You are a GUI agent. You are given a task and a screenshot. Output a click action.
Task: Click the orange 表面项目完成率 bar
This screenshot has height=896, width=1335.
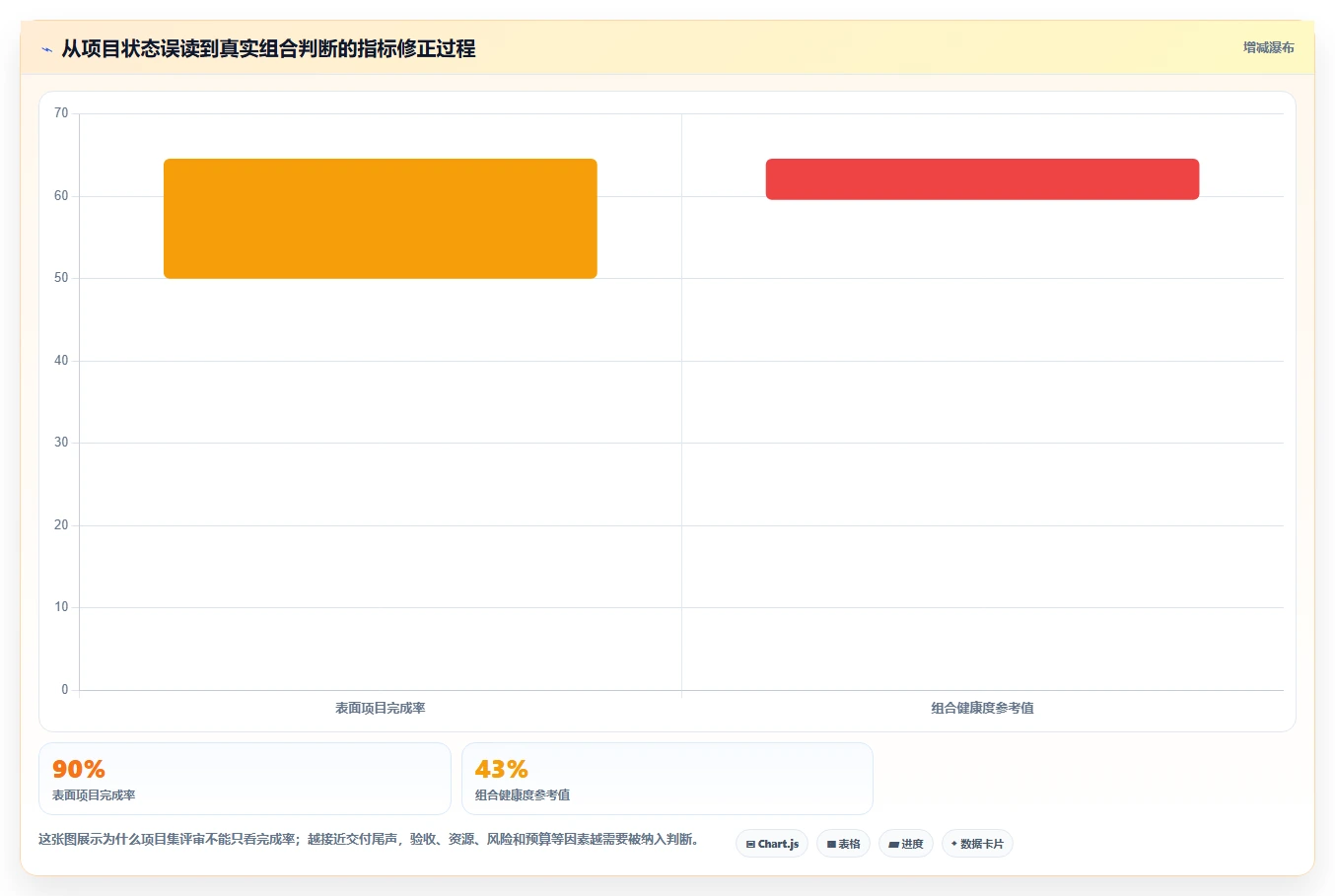tap(381, 219)
